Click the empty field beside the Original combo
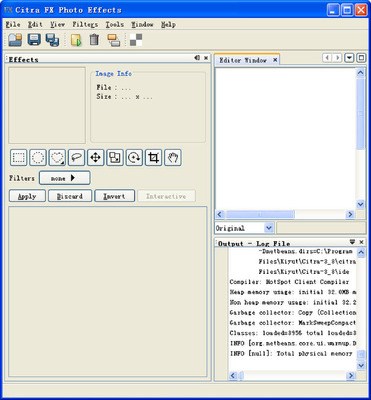Viewport: 371px width, 400px height. [x=321, y=228]
